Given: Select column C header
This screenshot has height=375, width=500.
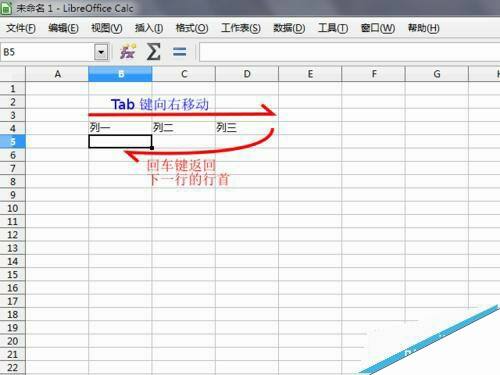Looking at the screenshot, I should 184,74.
